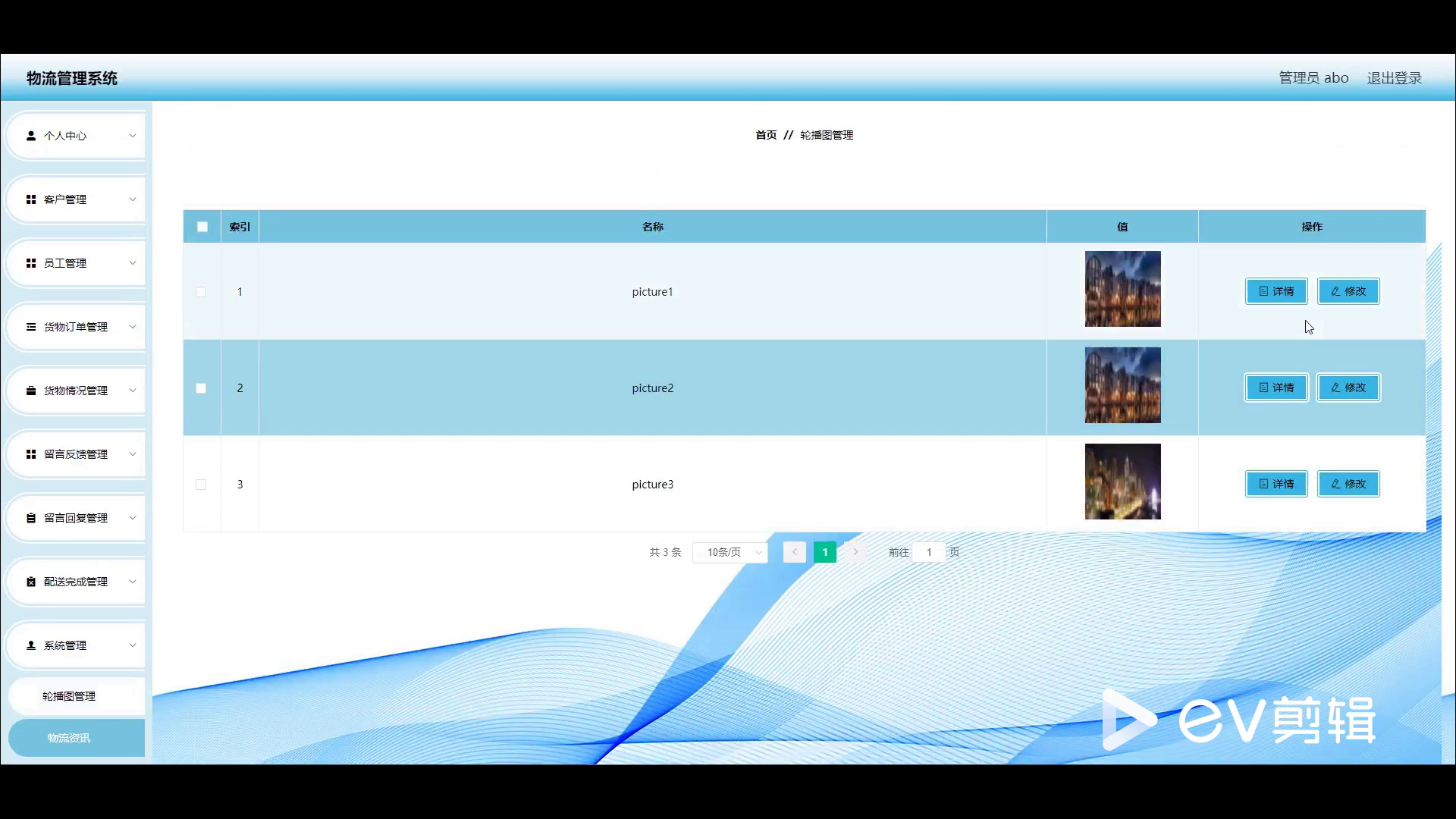Open the 客户管理 menu label
Viewport: 1456px width, 819px height.
pos(65,199)
